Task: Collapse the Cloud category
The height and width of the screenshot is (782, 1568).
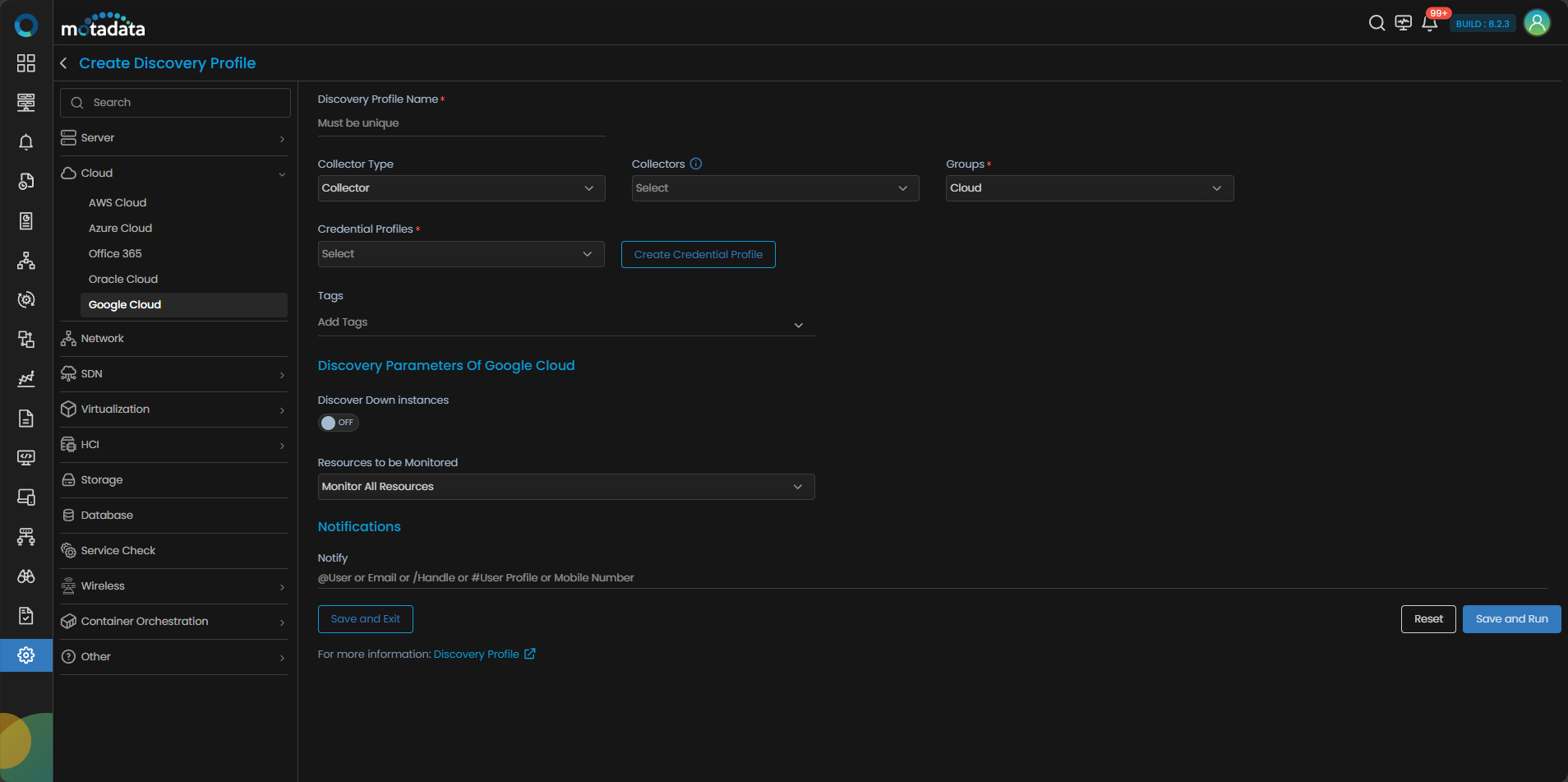Action: (173, 174)
